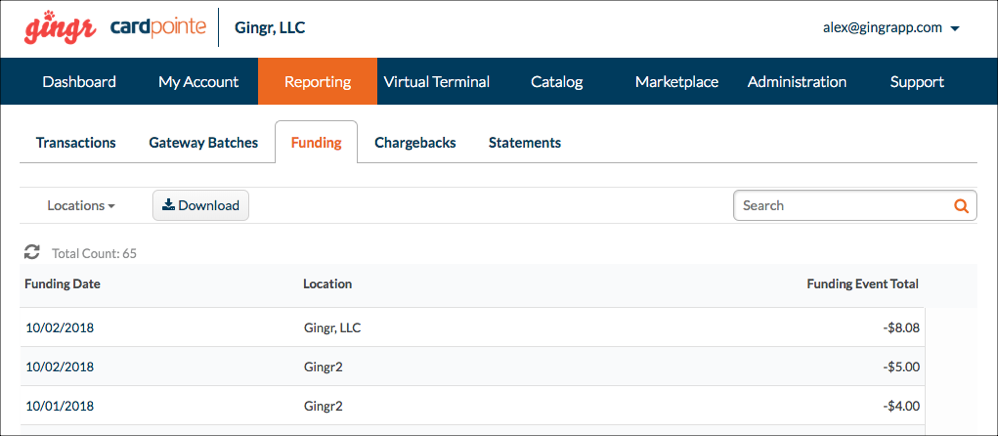Sort by Location column header

click(327, 284)
